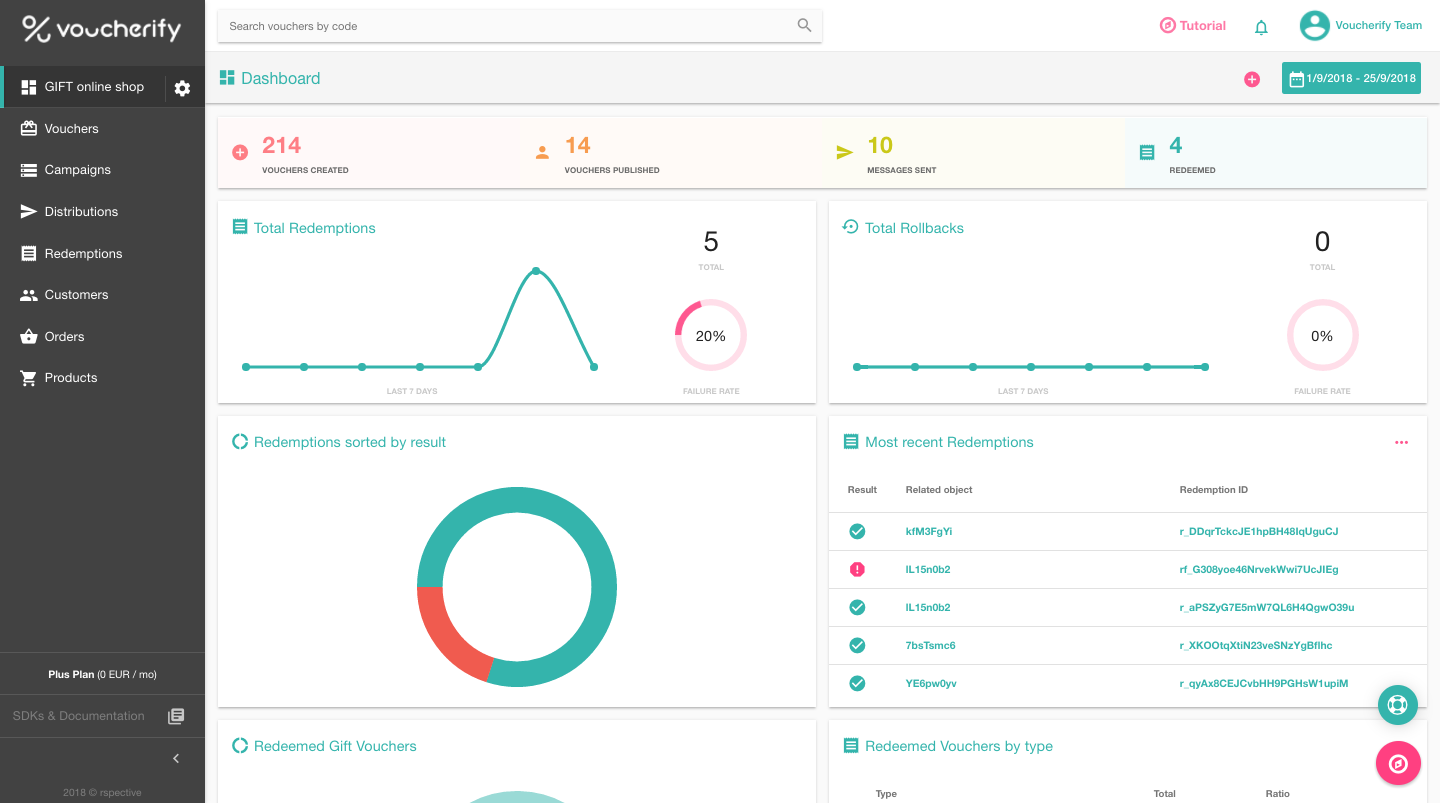Click the Vouchers Created plus icon
The height and width of the screenshot is (803, 1440).
[240, 153]
